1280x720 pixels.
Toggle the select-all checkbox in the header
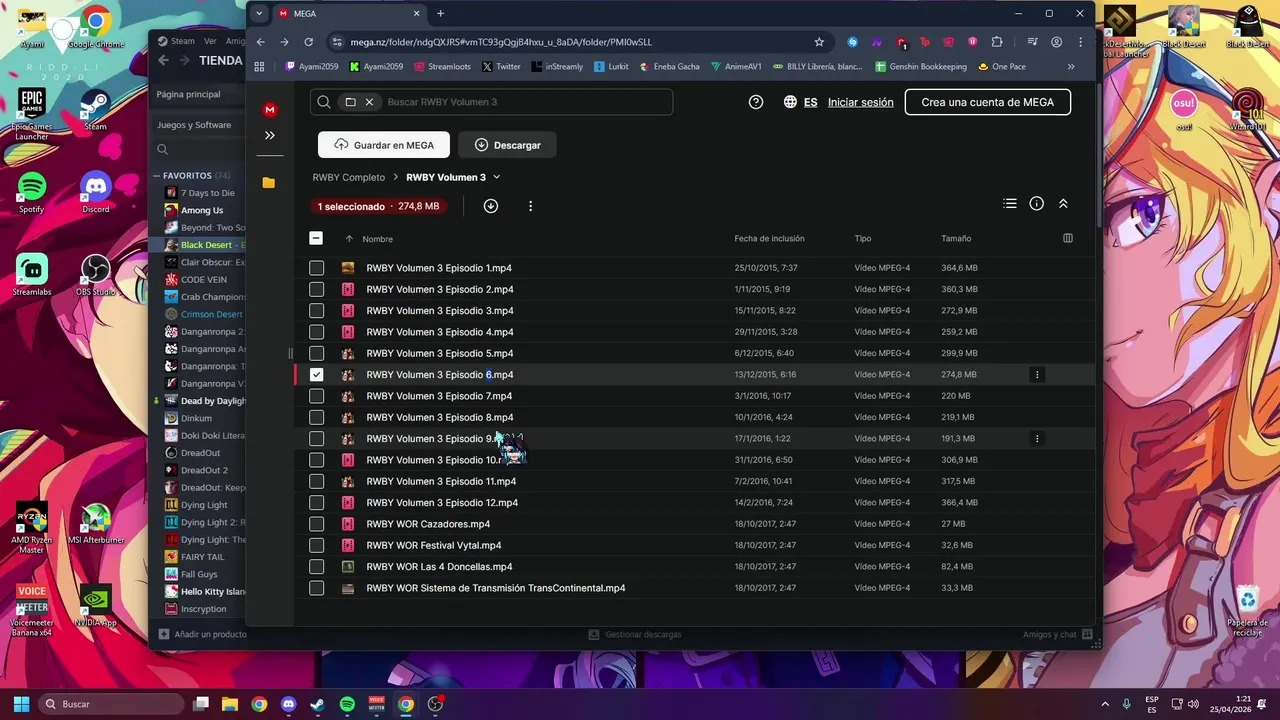pos(316,238)
